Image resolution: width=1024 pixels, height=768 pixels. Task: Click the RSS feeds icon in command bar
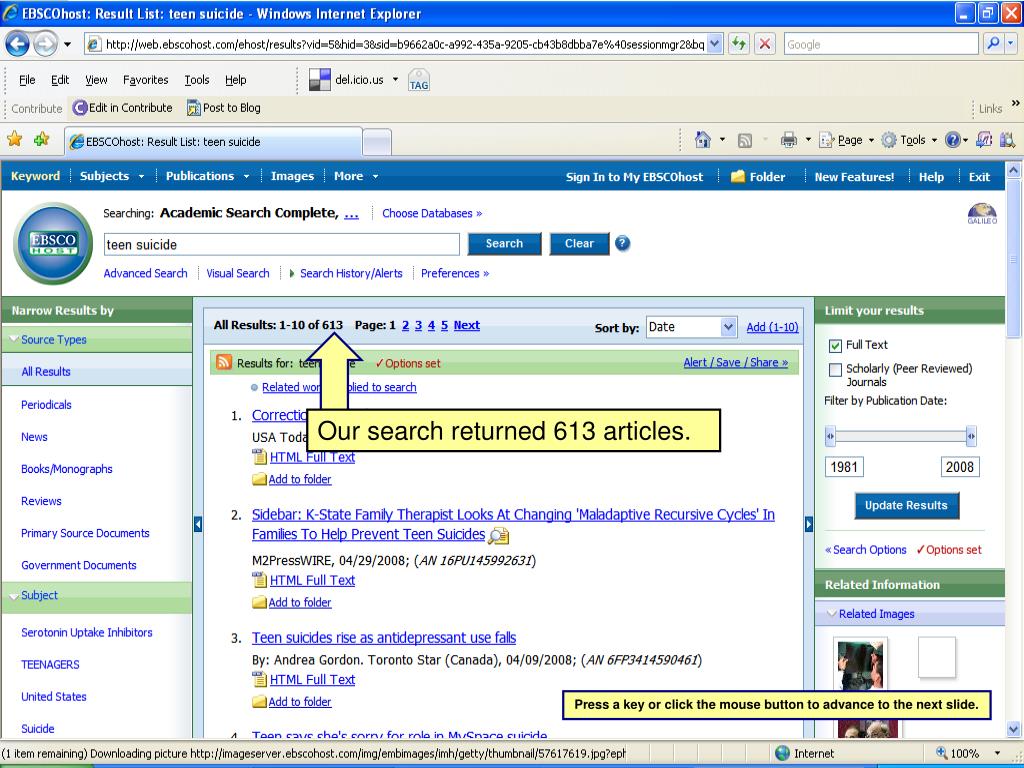pos(744,140)
